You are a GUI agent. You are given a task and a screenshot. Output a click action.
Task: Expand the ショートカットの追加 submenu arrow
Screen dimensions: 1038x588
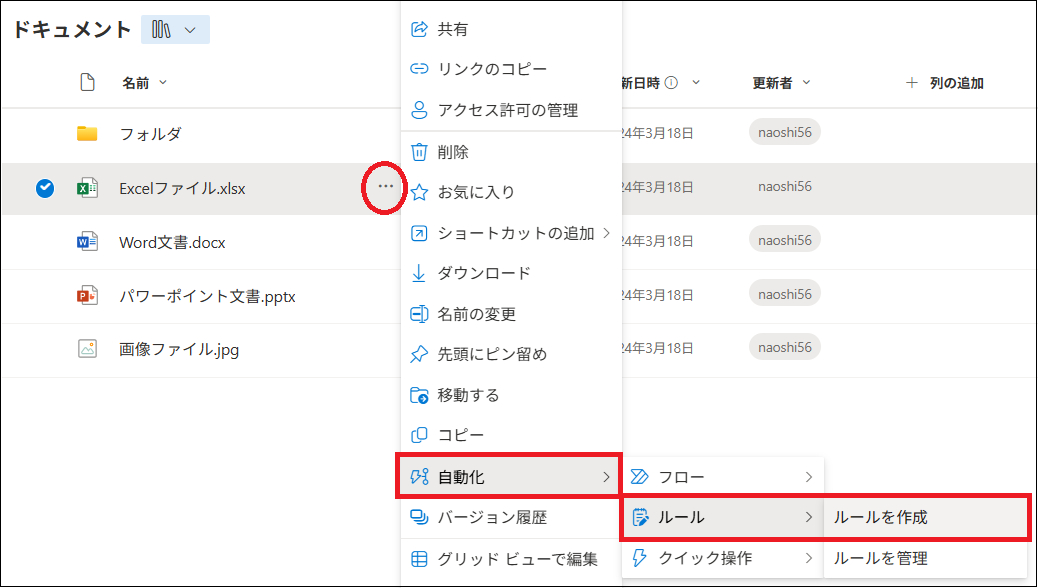[x=606, y=232]
